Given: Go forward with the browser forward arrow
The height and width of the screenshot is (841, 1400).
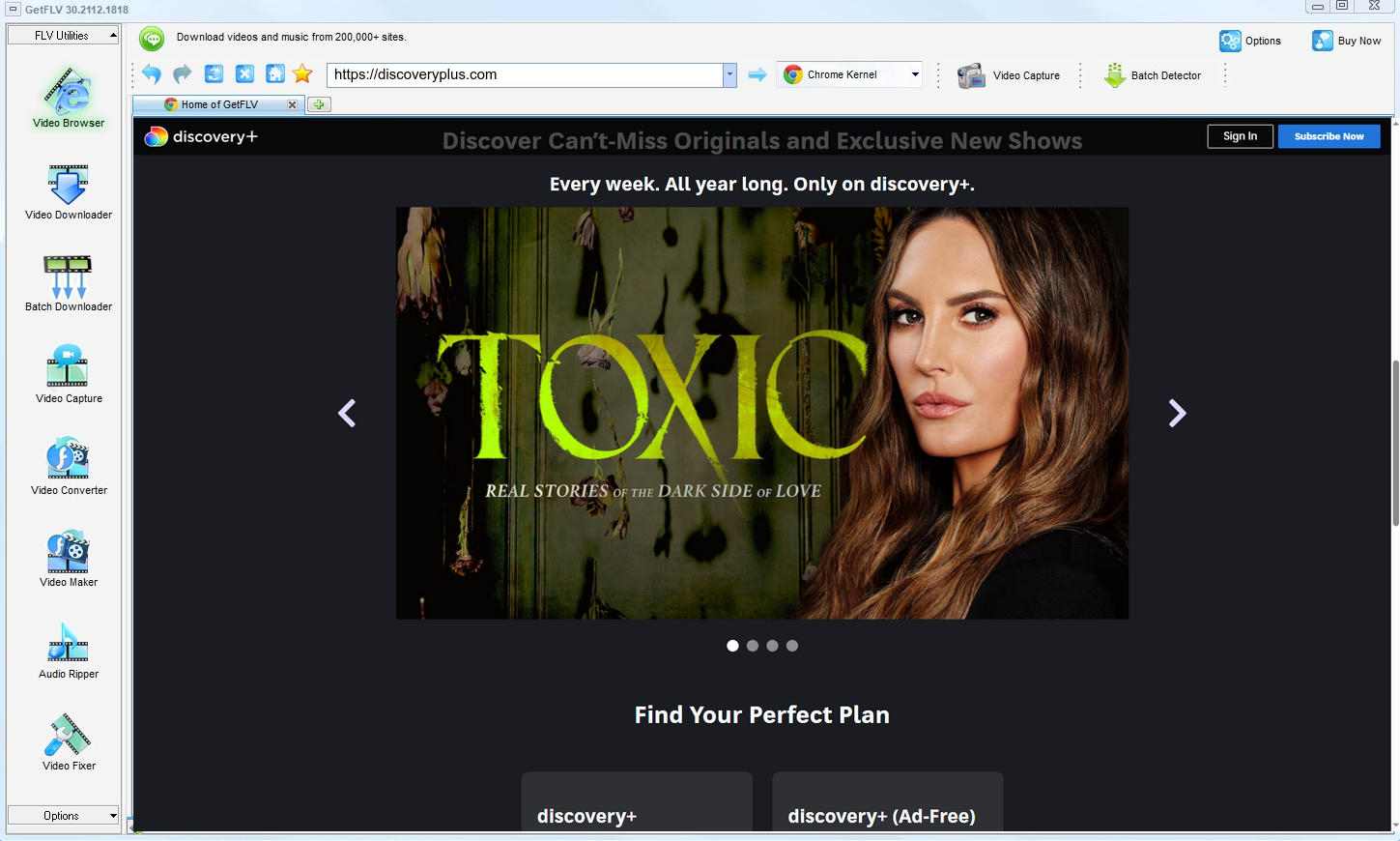Looking at the screenshot, I should click(183, 74).
